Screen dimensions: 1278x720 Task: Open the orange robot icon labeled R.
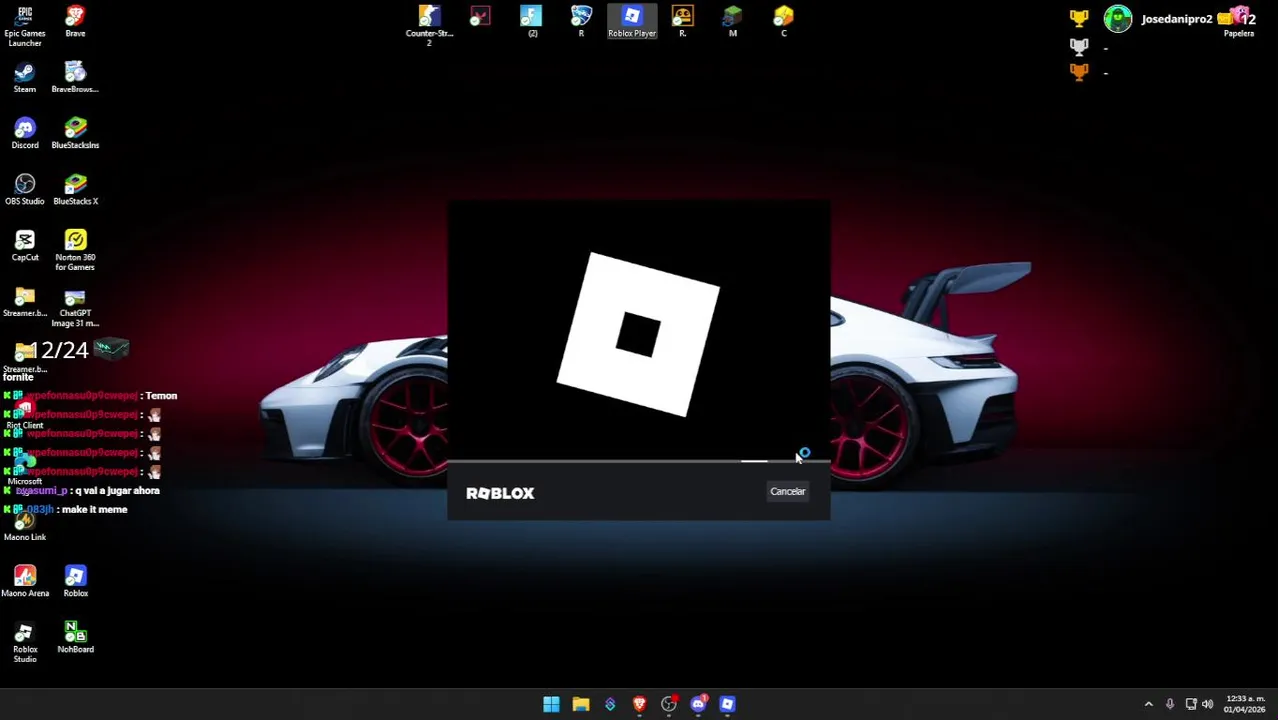click(x=682, y=21)
